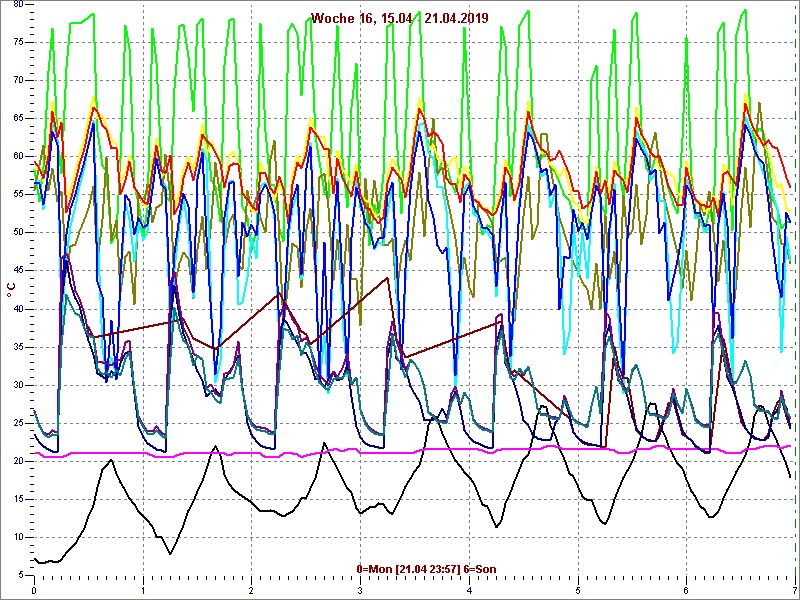Click the footer text '0=Mon'
The image size is (800, 600).
click(374, 569)
